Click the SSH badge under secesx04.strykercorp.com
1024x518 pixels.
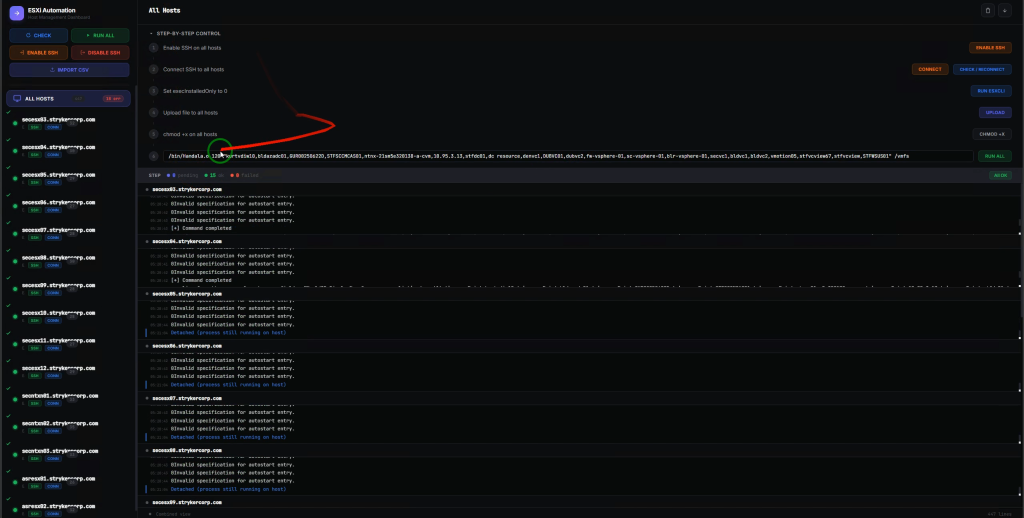[x=34, y=155]
